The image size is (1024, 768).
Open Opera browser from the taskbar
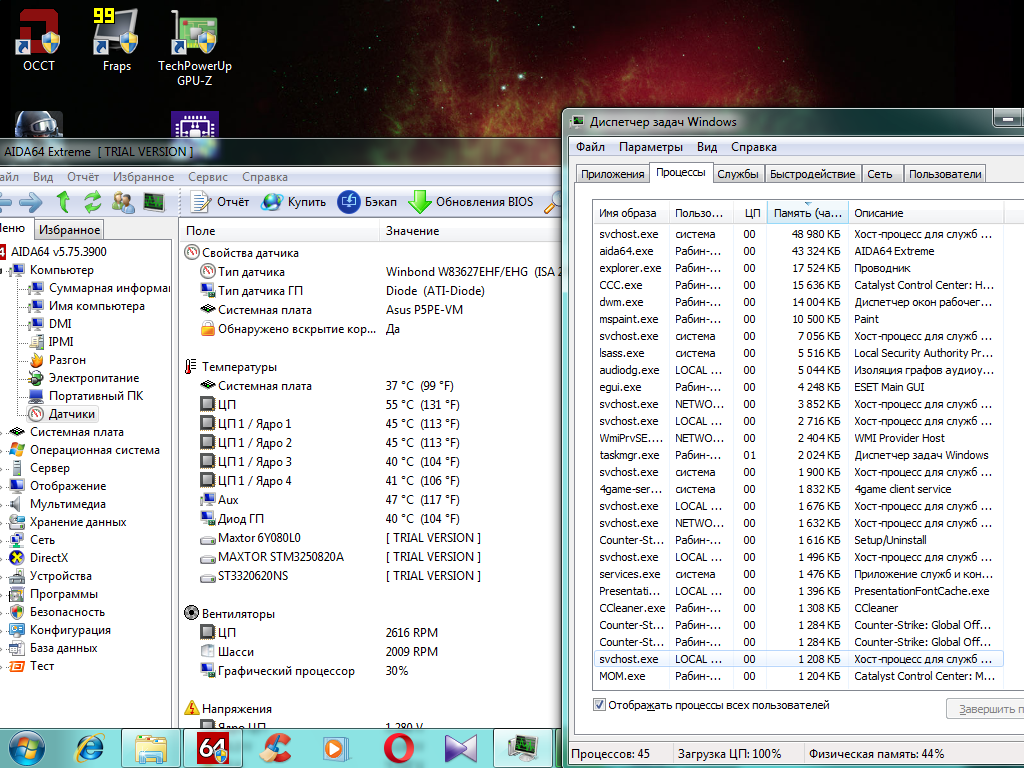point(398,748)
